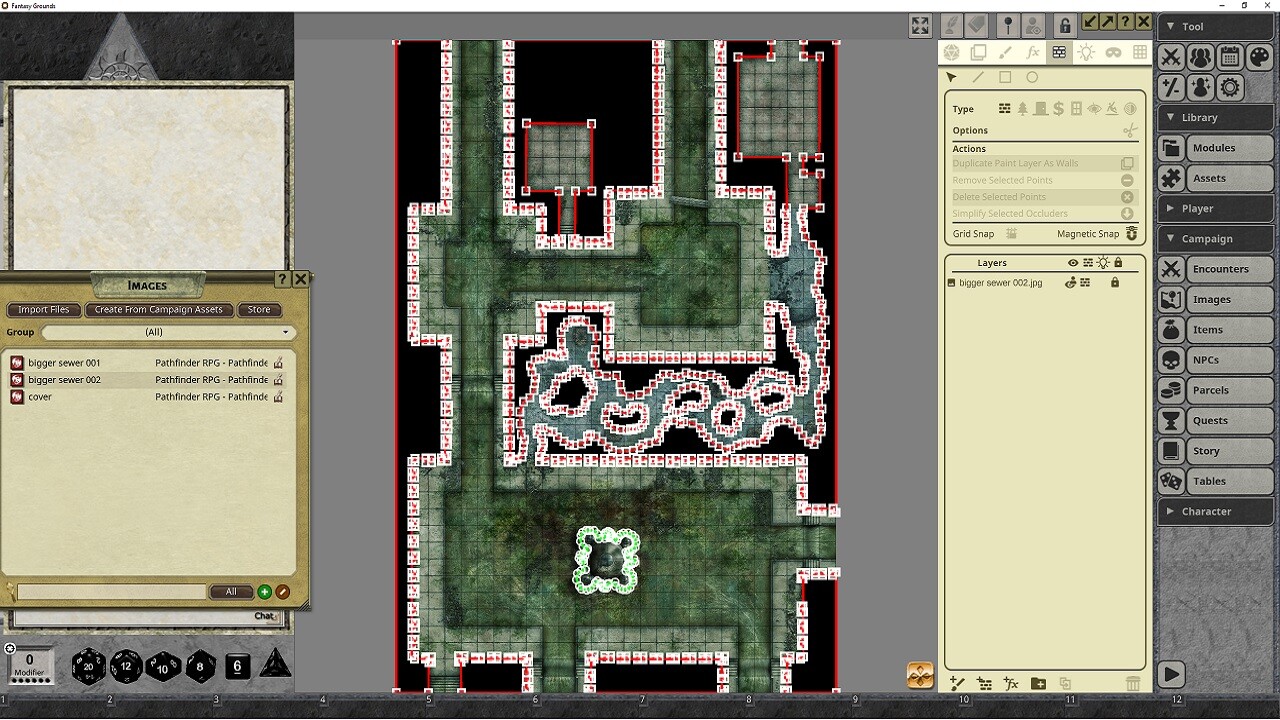1280x720 pixels.
Task: Switch to the grid toolbar tab
Action: pyautogui.click(x=1140, y=53)
